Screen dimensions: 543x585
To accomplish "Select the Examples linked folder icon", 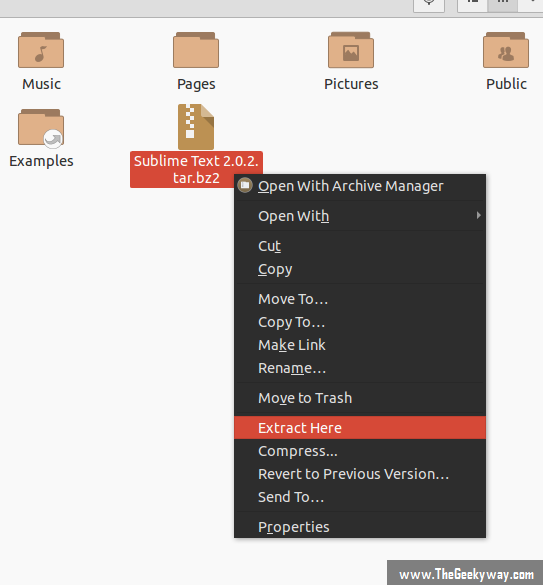I will tap(41, 128).
